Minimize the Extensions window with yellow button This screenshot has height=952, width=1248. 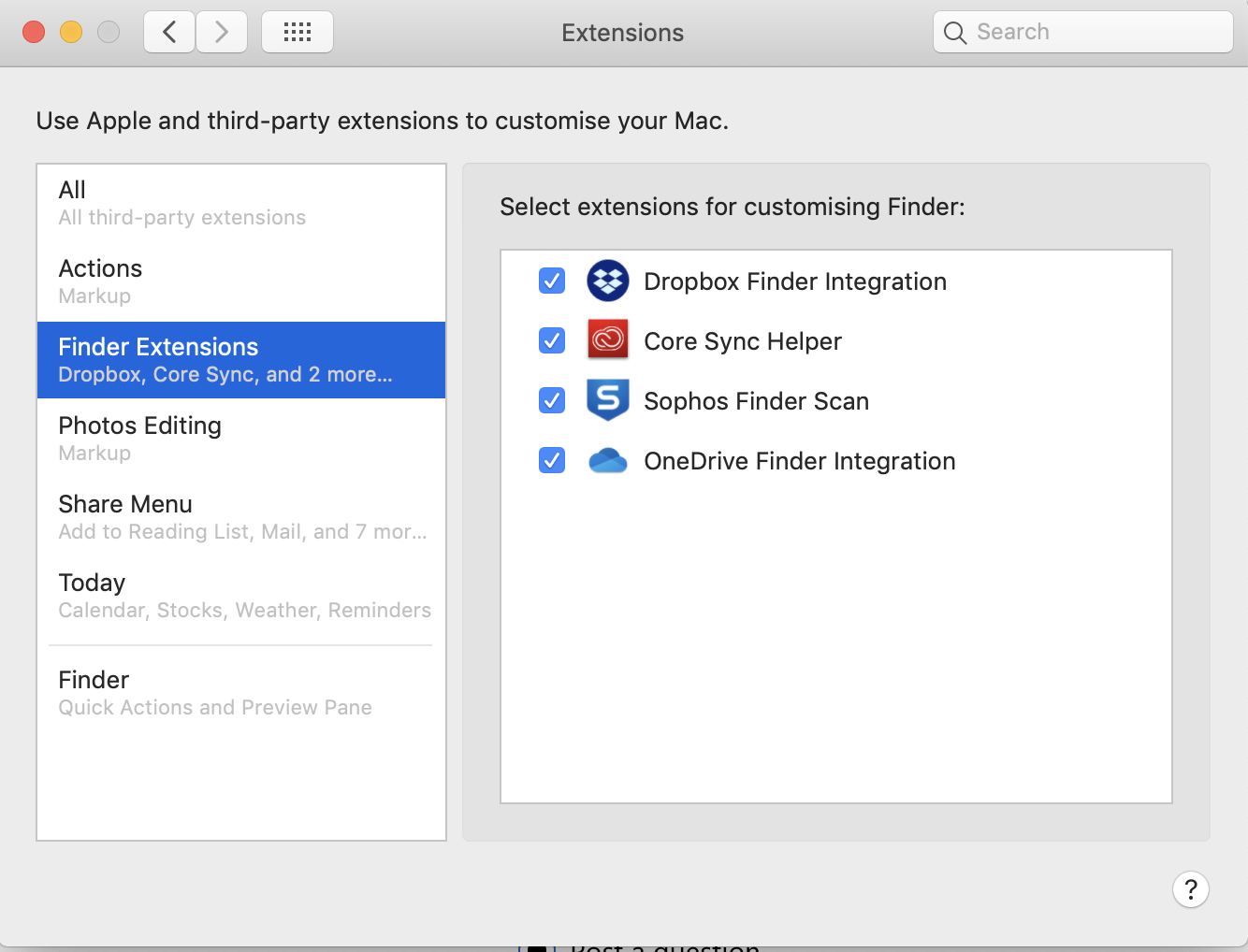(71, 32)
